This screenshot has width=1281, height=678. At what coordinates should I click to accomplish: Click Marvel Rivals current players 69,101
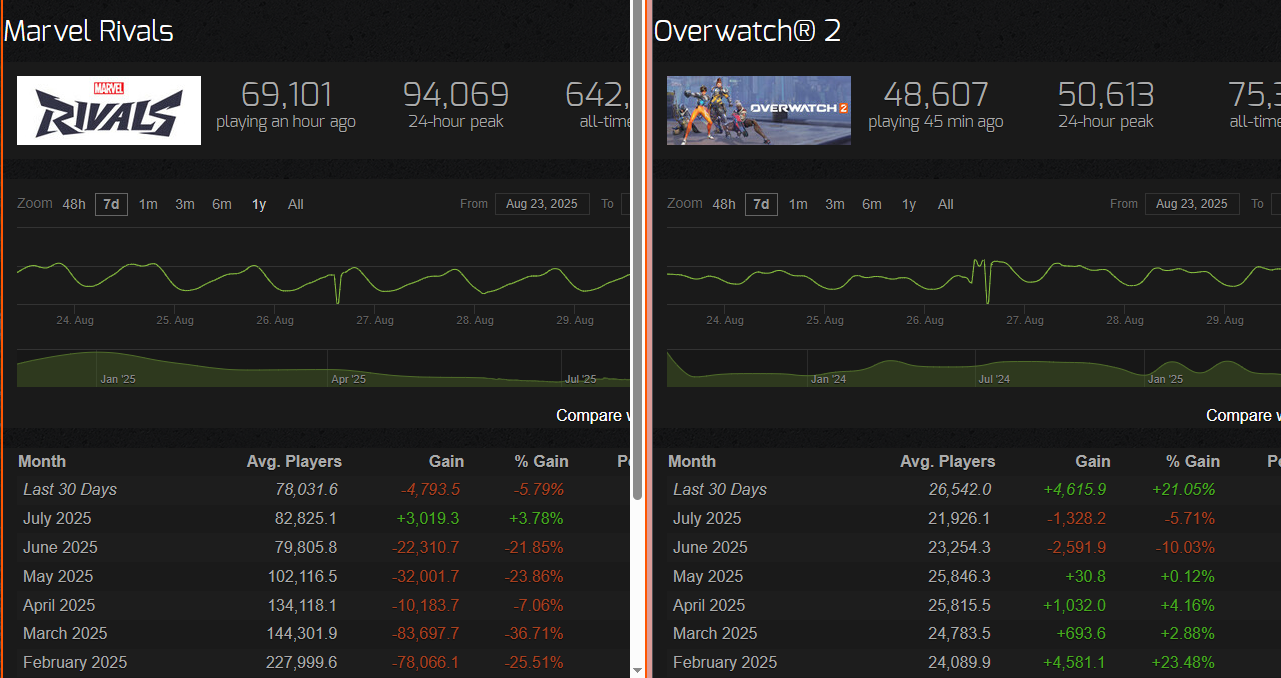tap(286, 95)
